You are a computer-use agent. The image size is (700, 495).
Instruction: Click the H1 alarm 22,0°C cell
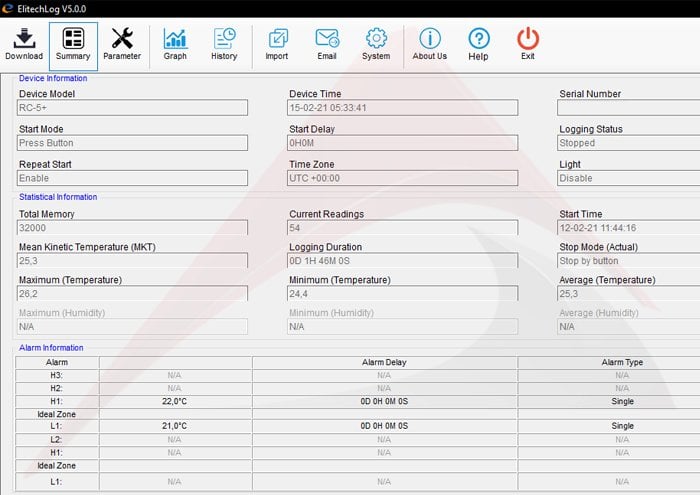click(175, 400)
